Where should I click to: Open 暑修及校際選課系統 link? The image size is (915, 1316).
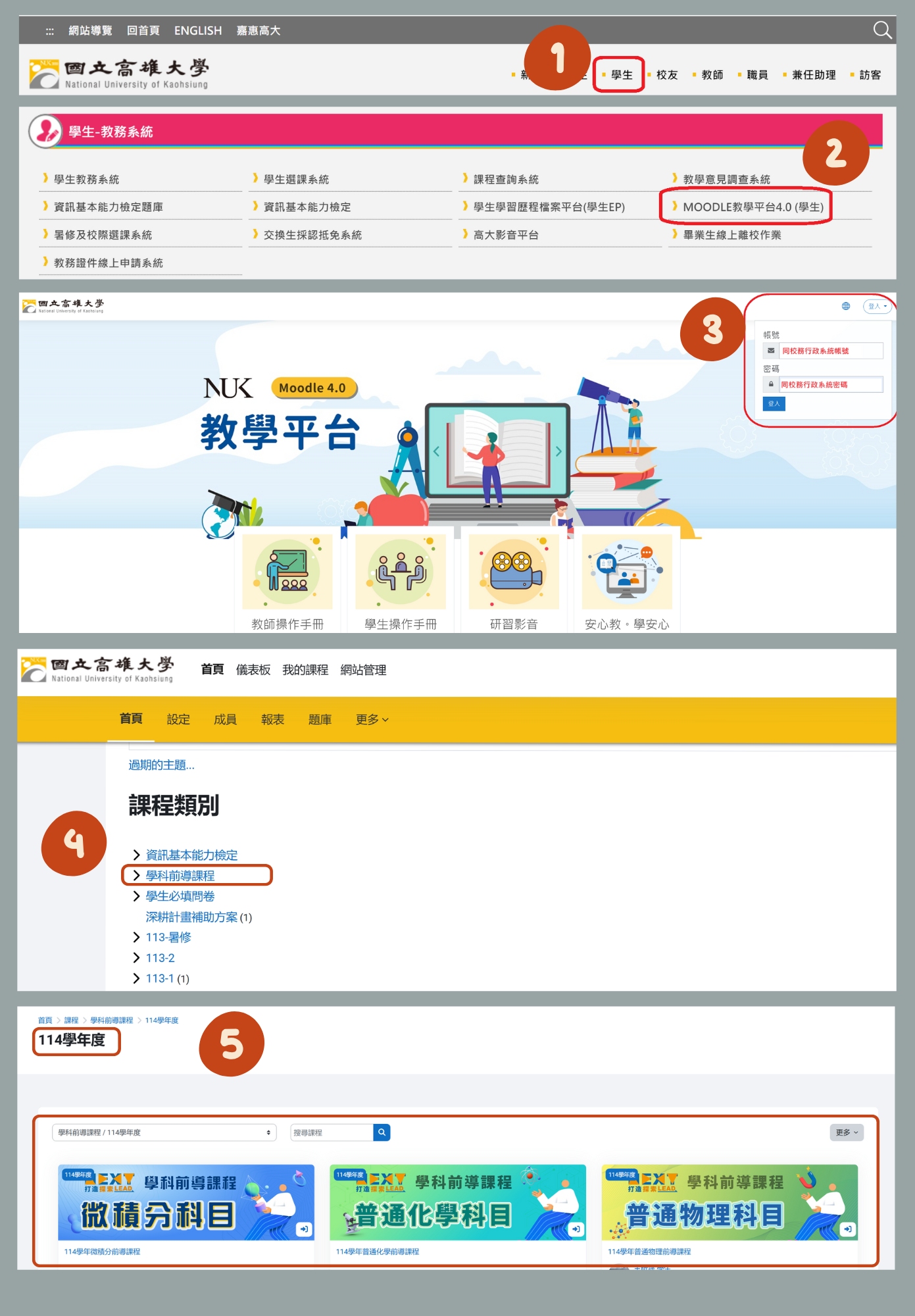103,234
